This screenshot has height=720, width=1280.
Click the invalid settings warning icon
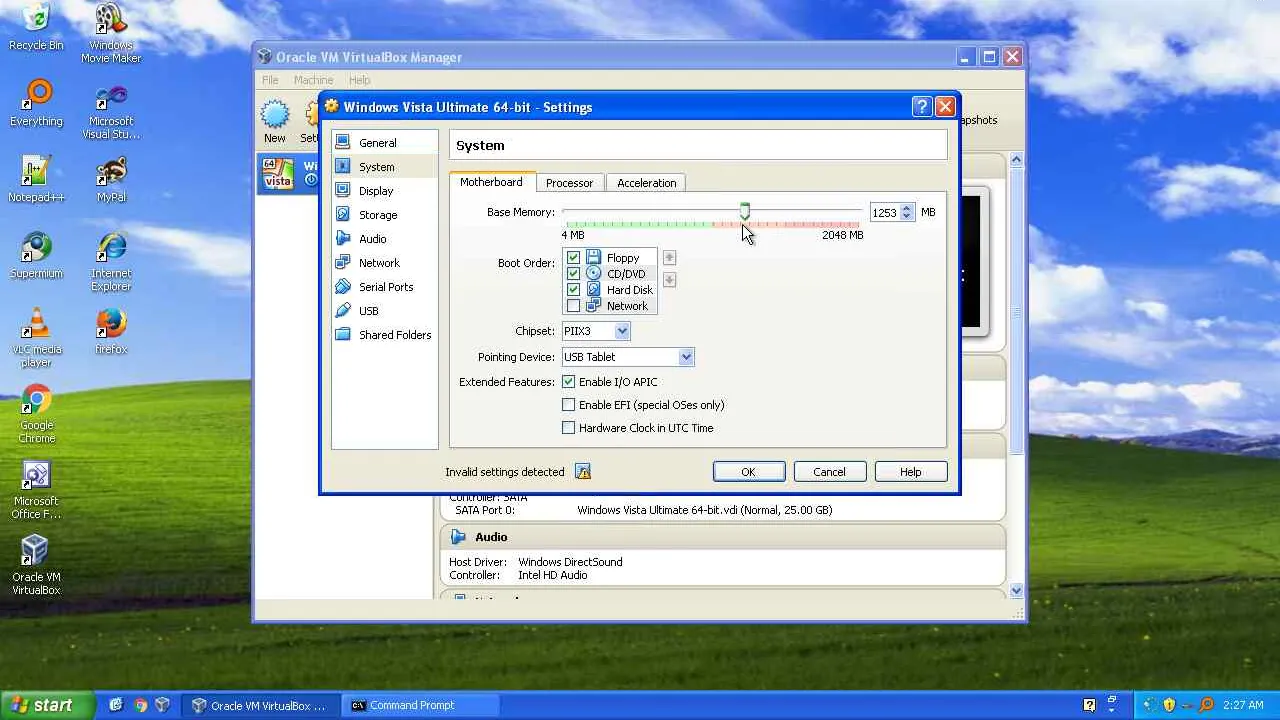(583, 472)
